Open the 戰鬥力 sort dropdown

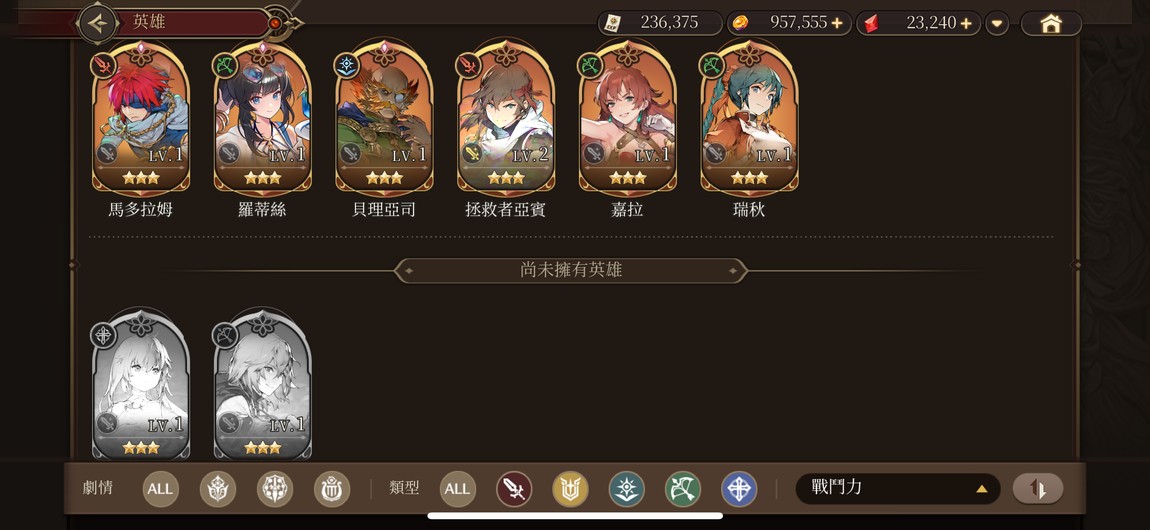tap(898, 488)
